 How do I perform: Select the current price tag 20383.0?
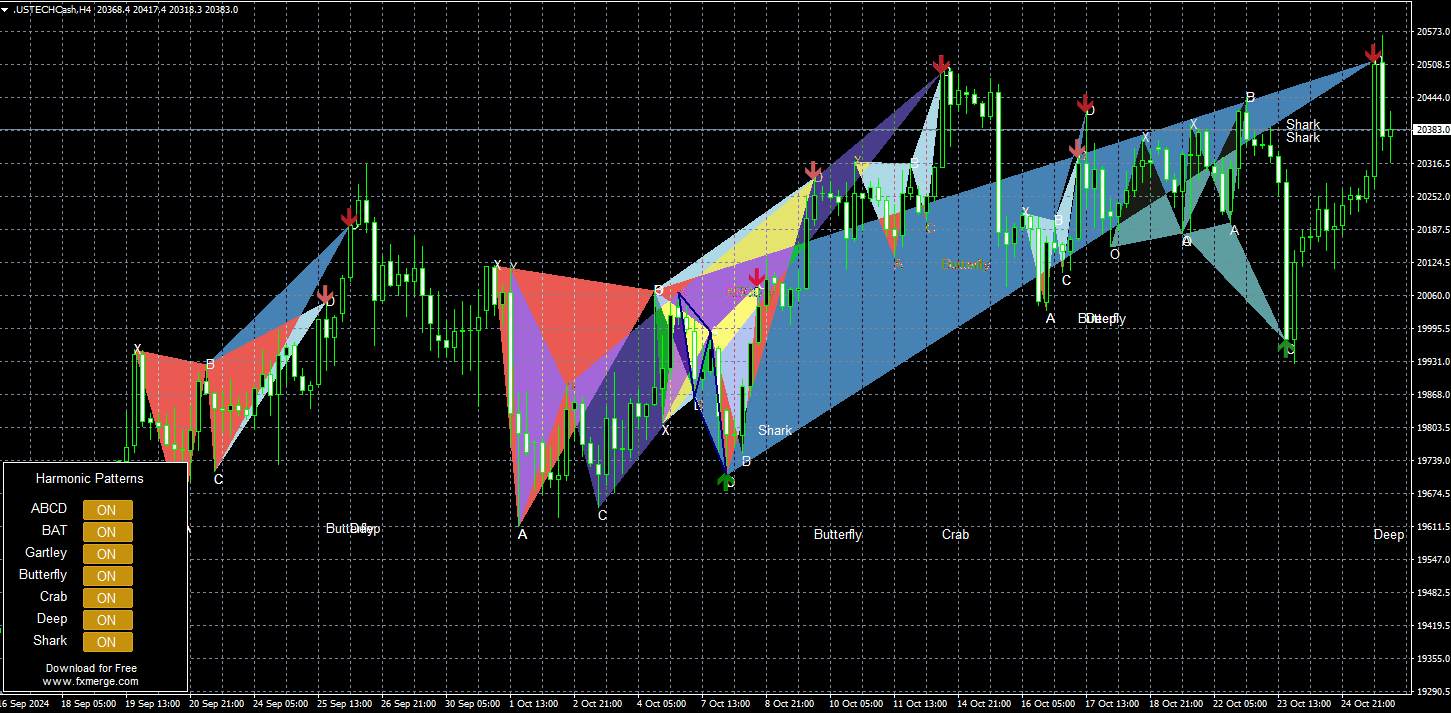click(x=1433, y=130)
